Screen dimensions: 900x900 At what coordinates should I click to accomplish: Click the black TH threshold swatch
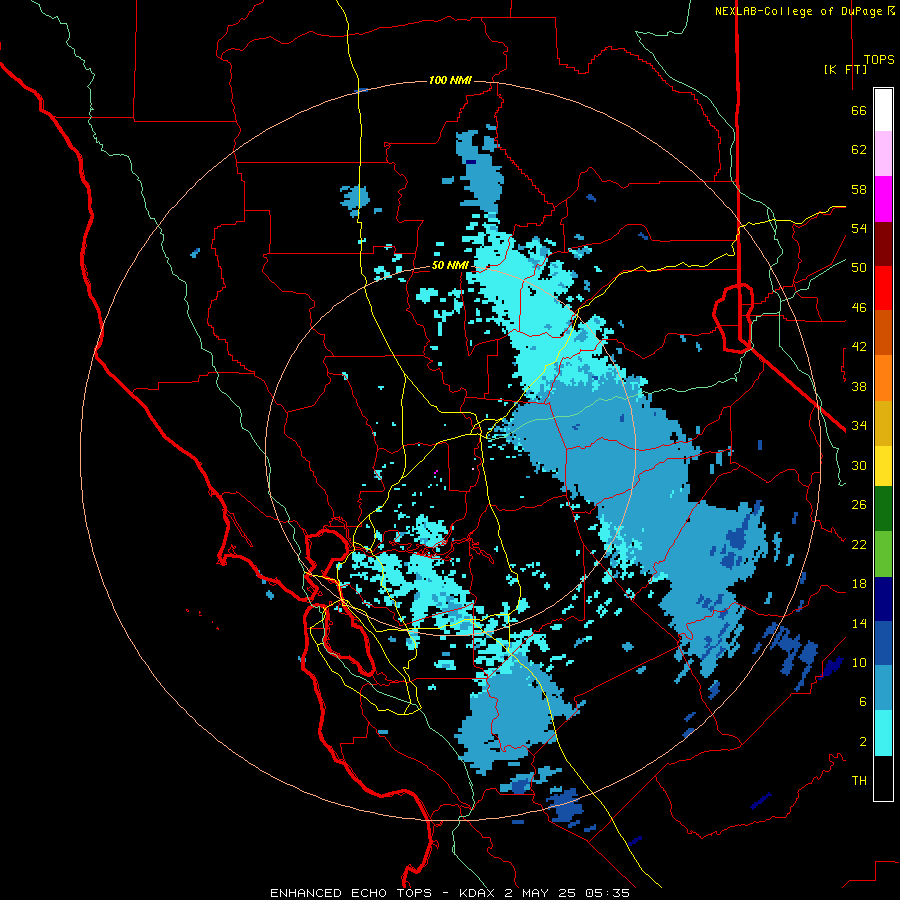coord(883,778)
